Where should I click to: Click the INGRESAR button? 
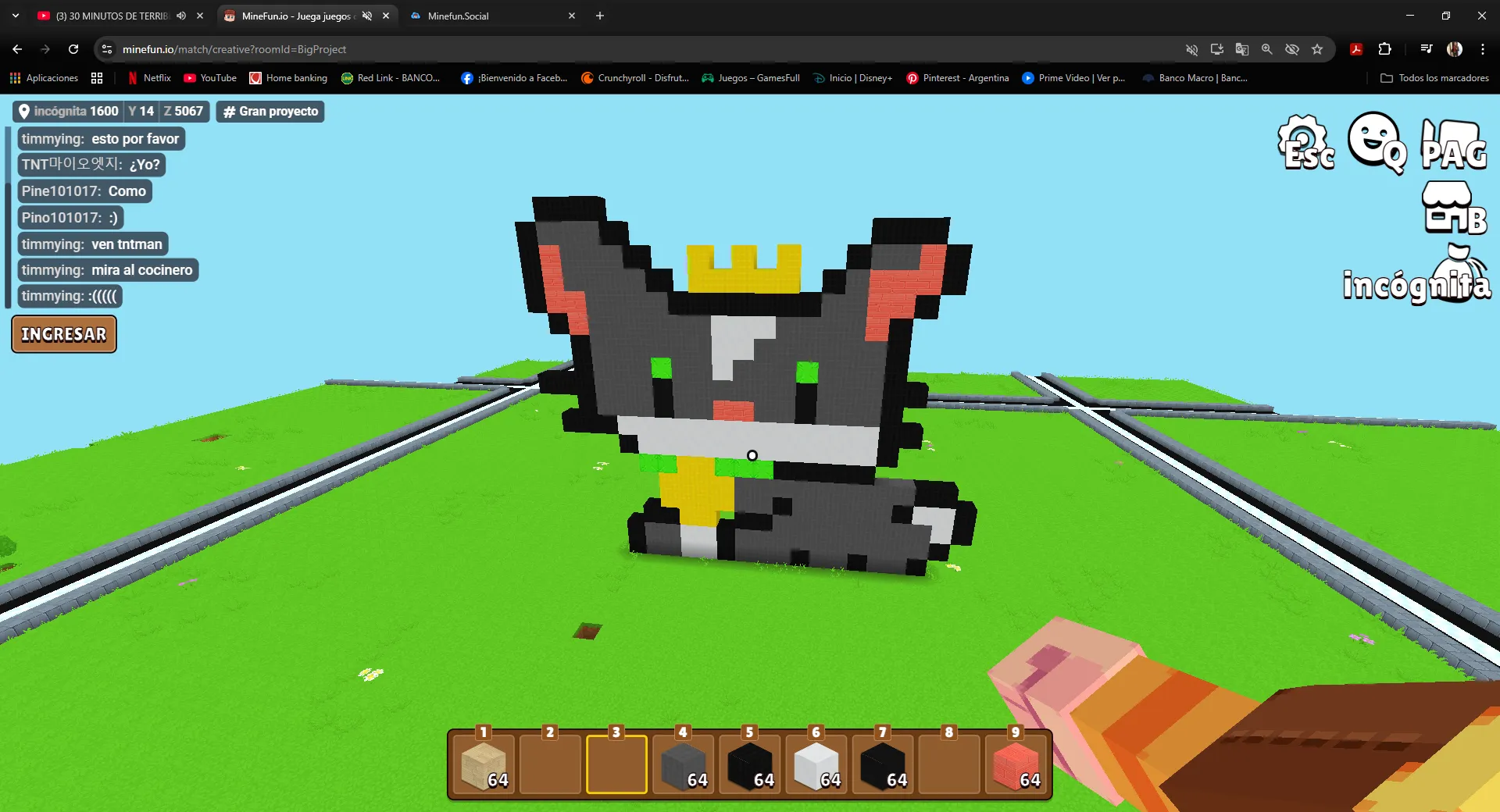[64, 334]
